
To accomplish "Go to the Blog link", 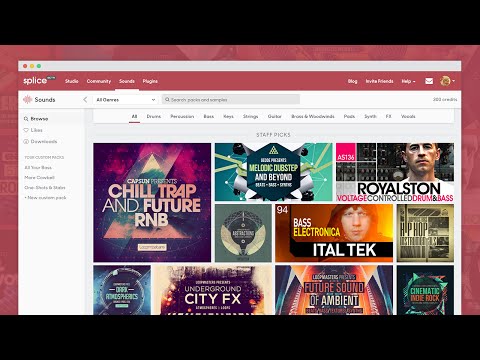I will [x=353, y=81].
